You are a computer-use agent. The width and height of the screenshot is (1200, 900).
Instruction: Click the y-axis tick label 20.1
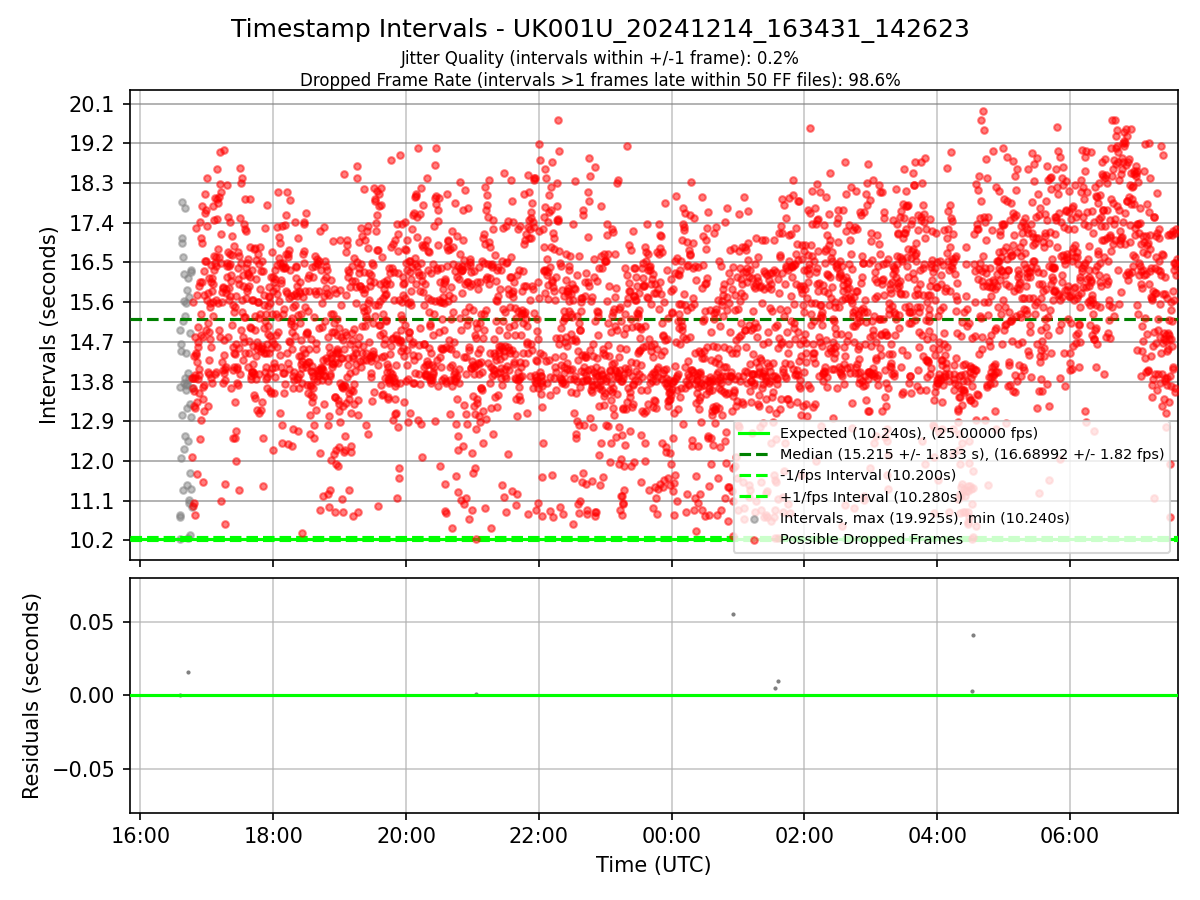pyautogui.click(x=93, y=105)
